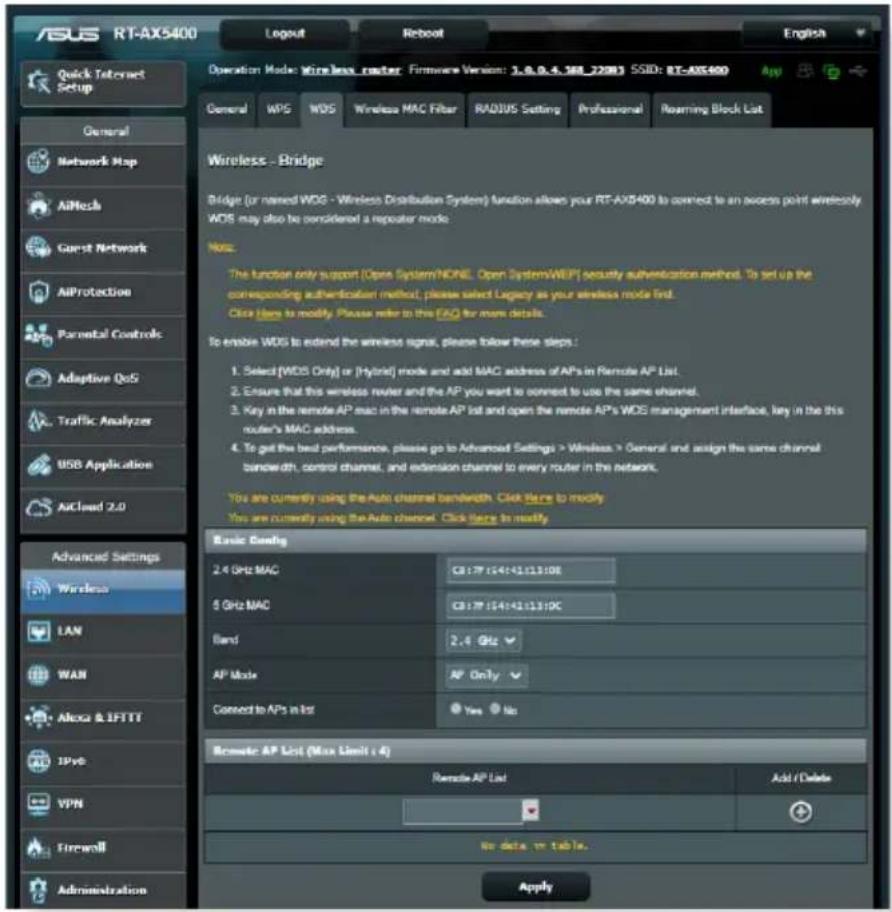Select Yes for Connect to APs in list
The image size is (892, 912).
(x=456, y=708)
